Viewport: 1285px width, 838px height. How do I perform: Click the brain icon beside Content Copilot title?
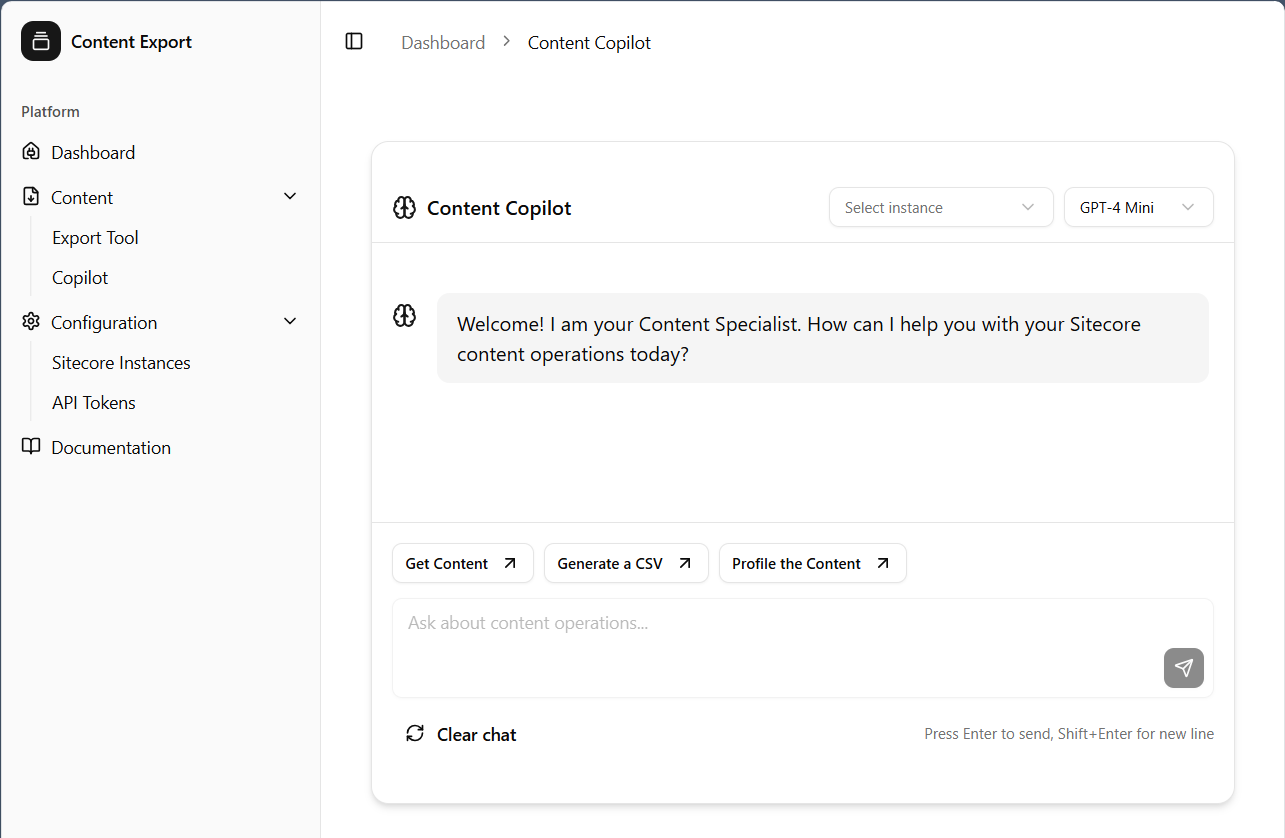point(404,208)
